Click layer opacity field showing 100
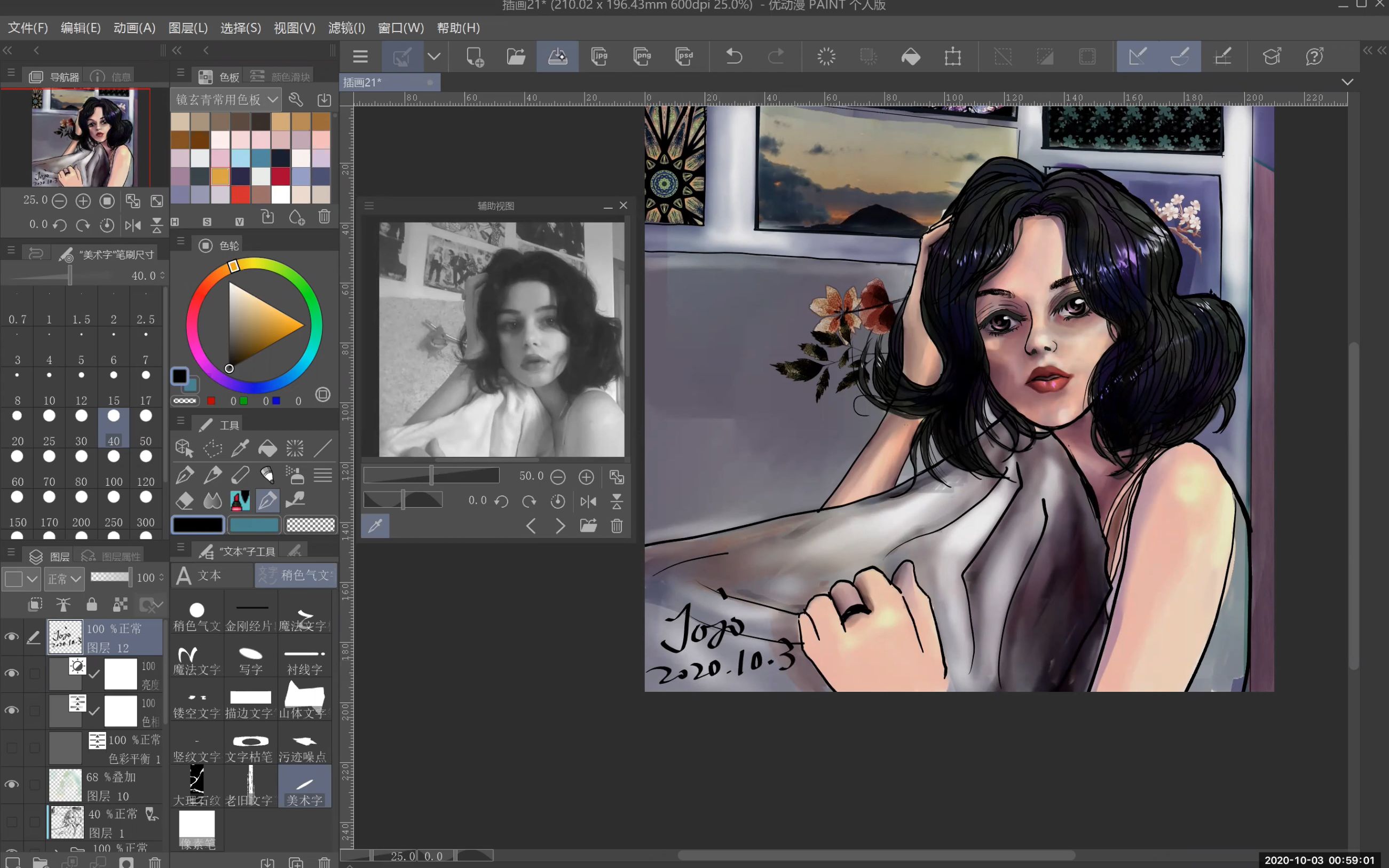The height and width of the screenshot is (868, 1389). pyautogui.click(x=146, y=578)
